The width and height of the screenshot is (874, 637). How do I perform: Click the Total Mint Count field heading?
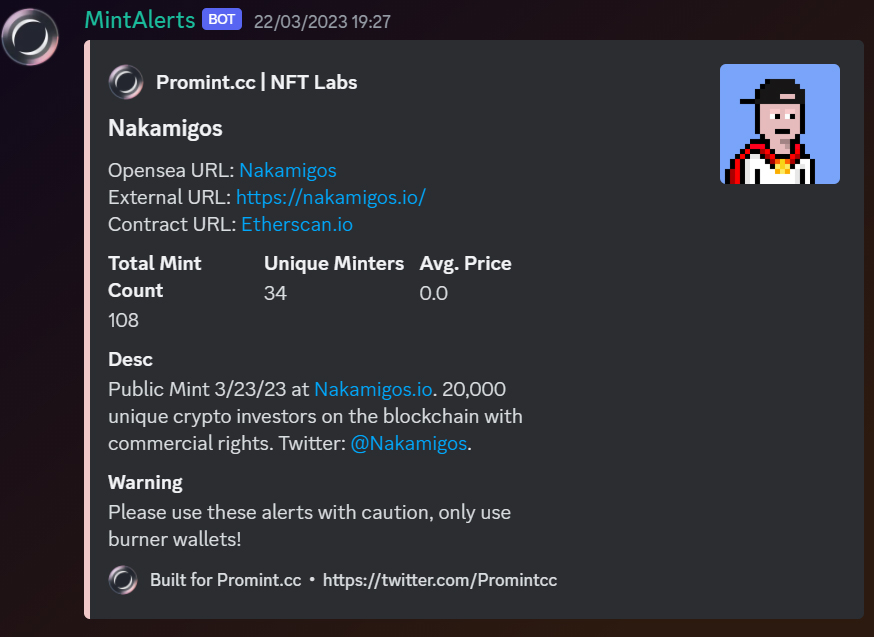click(155, 277)
